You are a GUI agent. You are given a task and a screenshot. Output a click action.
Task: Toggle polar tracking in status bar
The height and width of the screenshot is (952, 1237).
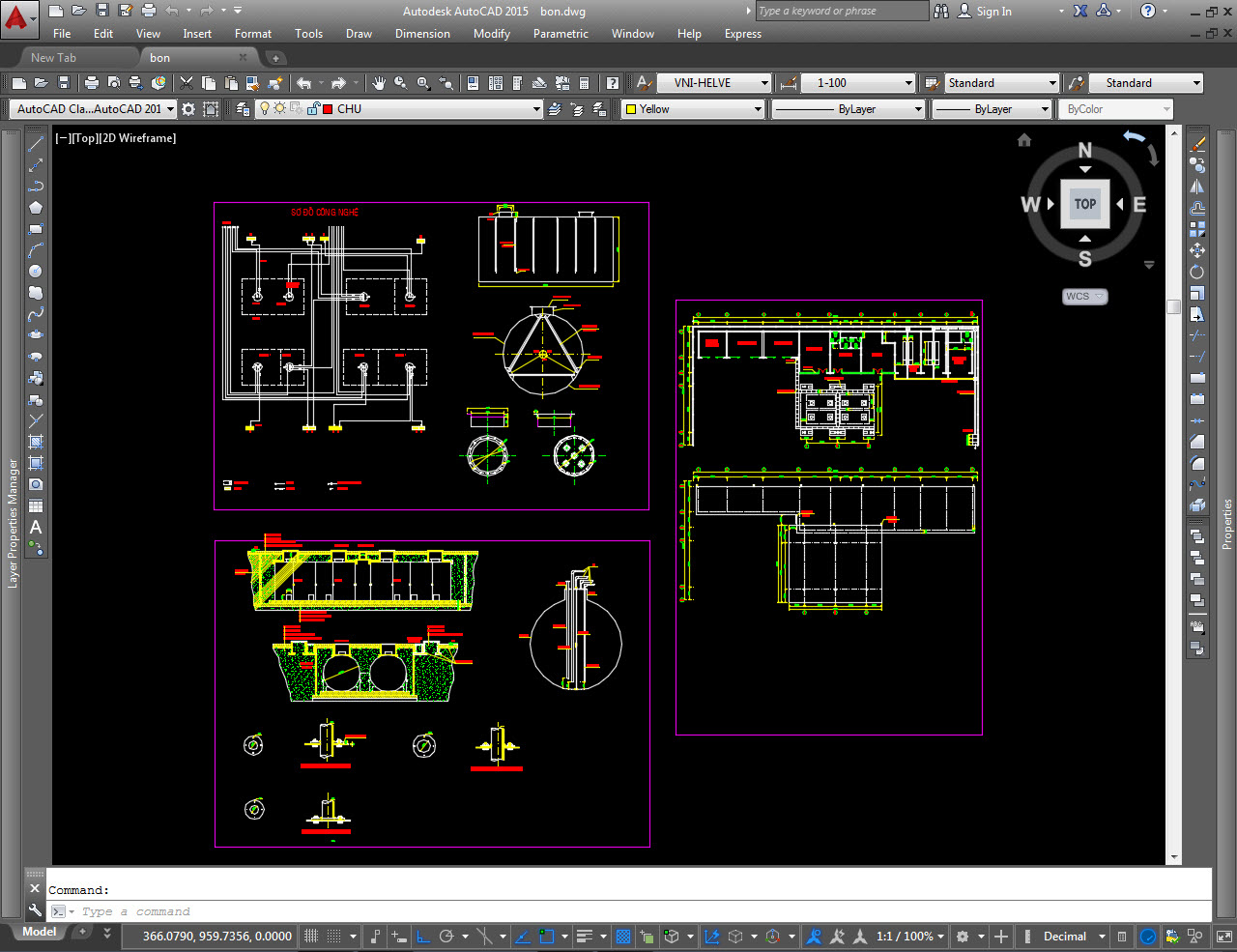tap(446, 936)
